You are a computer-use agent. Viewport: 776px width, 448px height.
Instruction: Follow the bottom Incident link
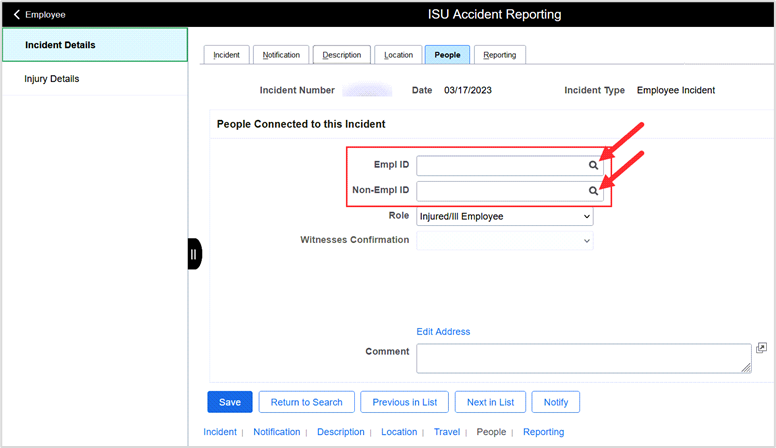click(220, 432)
